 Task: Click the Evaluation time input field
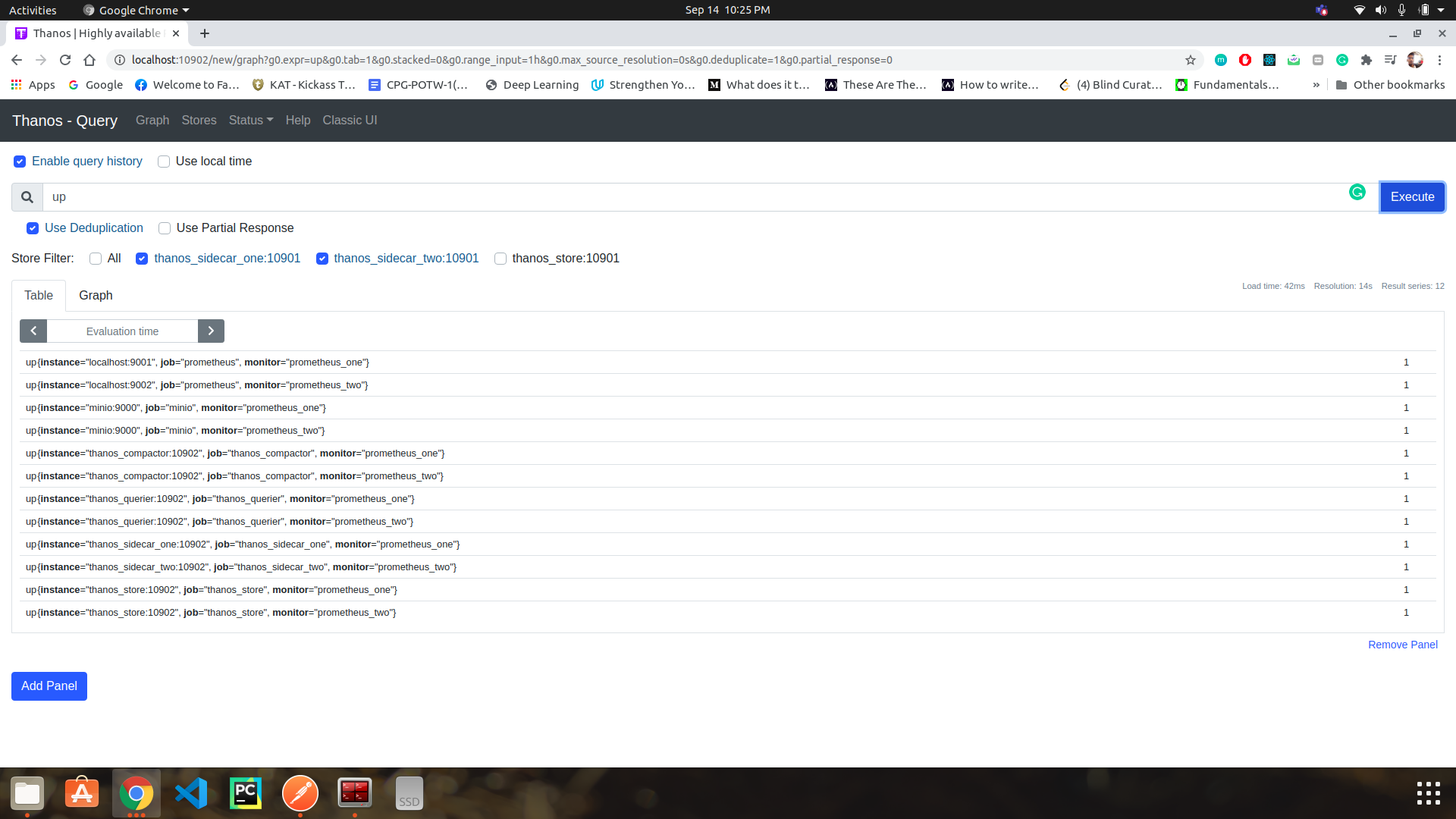122,331
